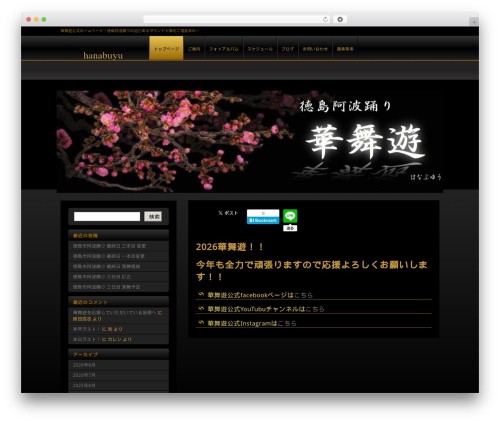Open the YouTubuチャンネル こちら link
This screenshot has width=500, height=423.
click(315, 309)
